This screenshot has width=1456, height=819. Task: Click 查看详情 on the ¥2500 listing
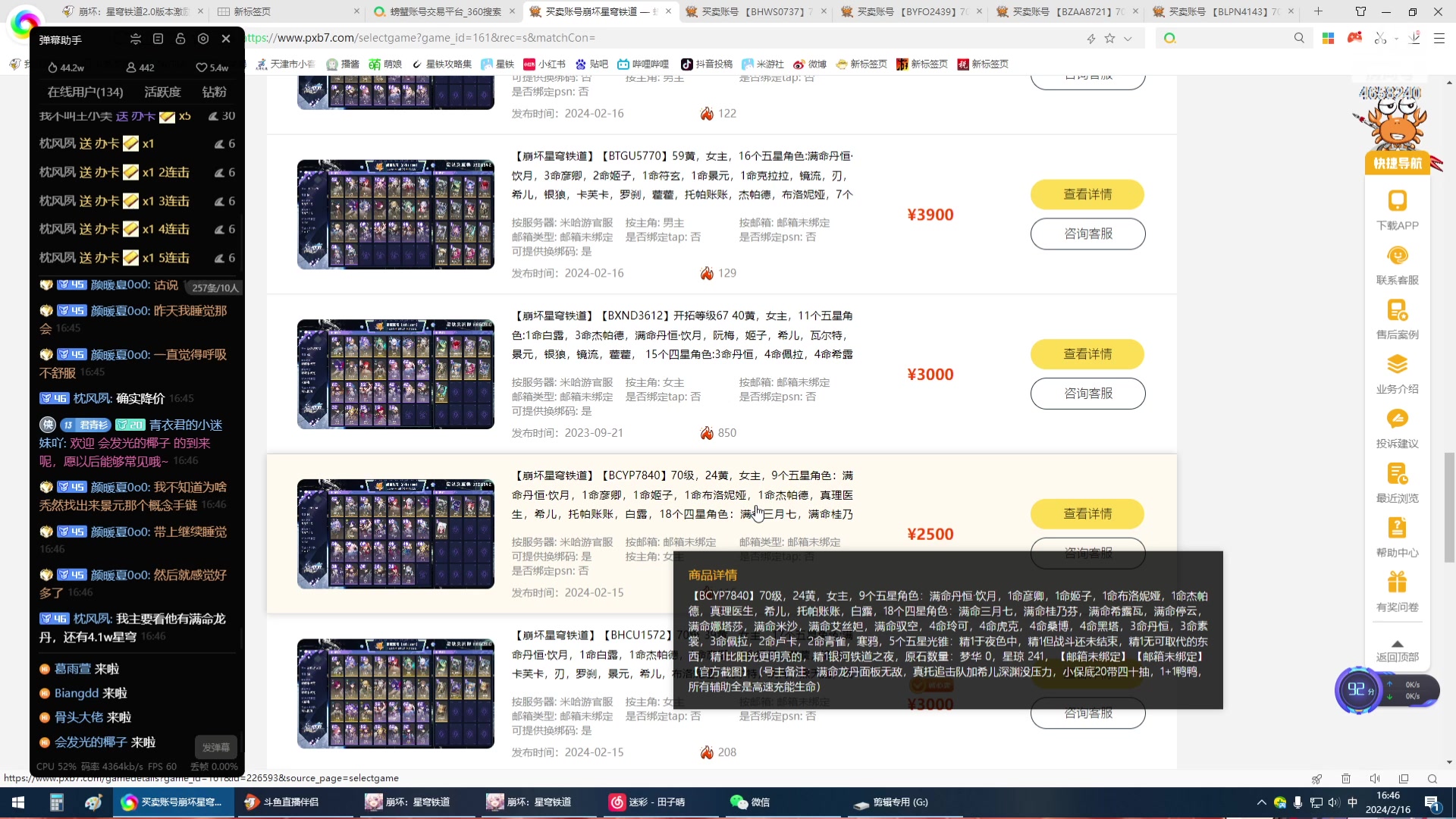coord(1087,513)
